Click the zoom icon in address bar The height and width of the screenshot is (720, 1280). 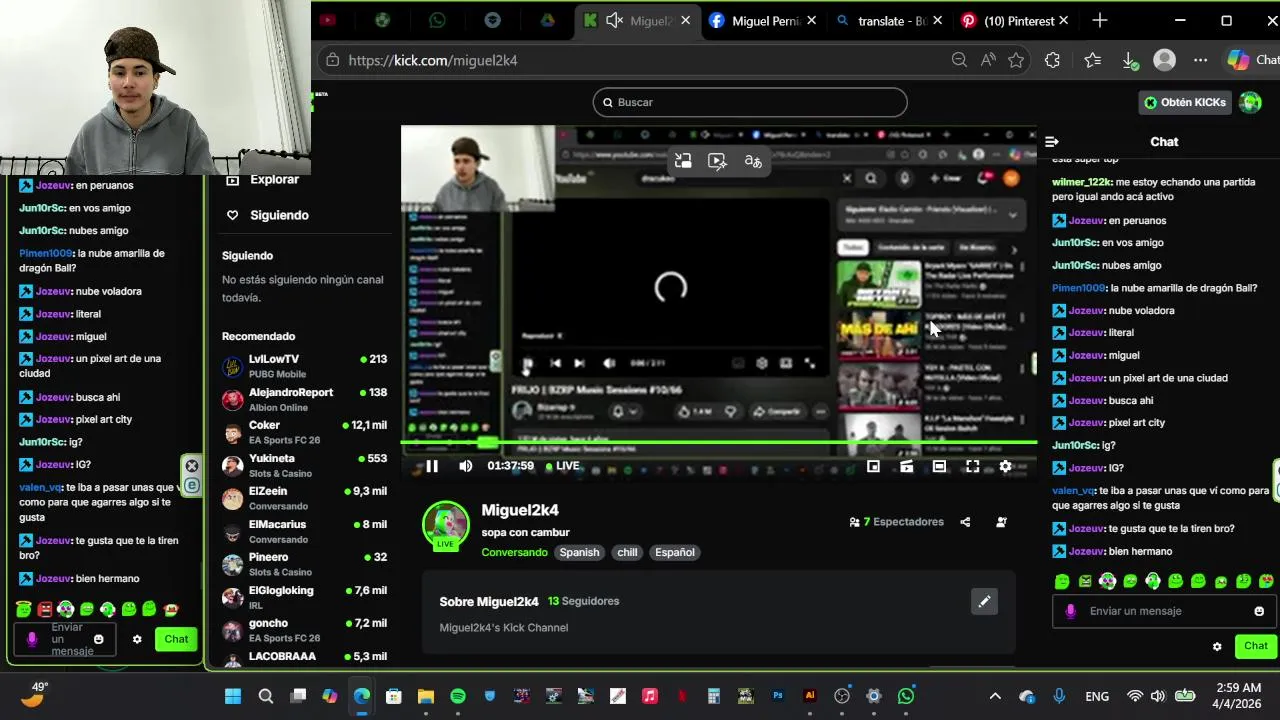point(959,60)
